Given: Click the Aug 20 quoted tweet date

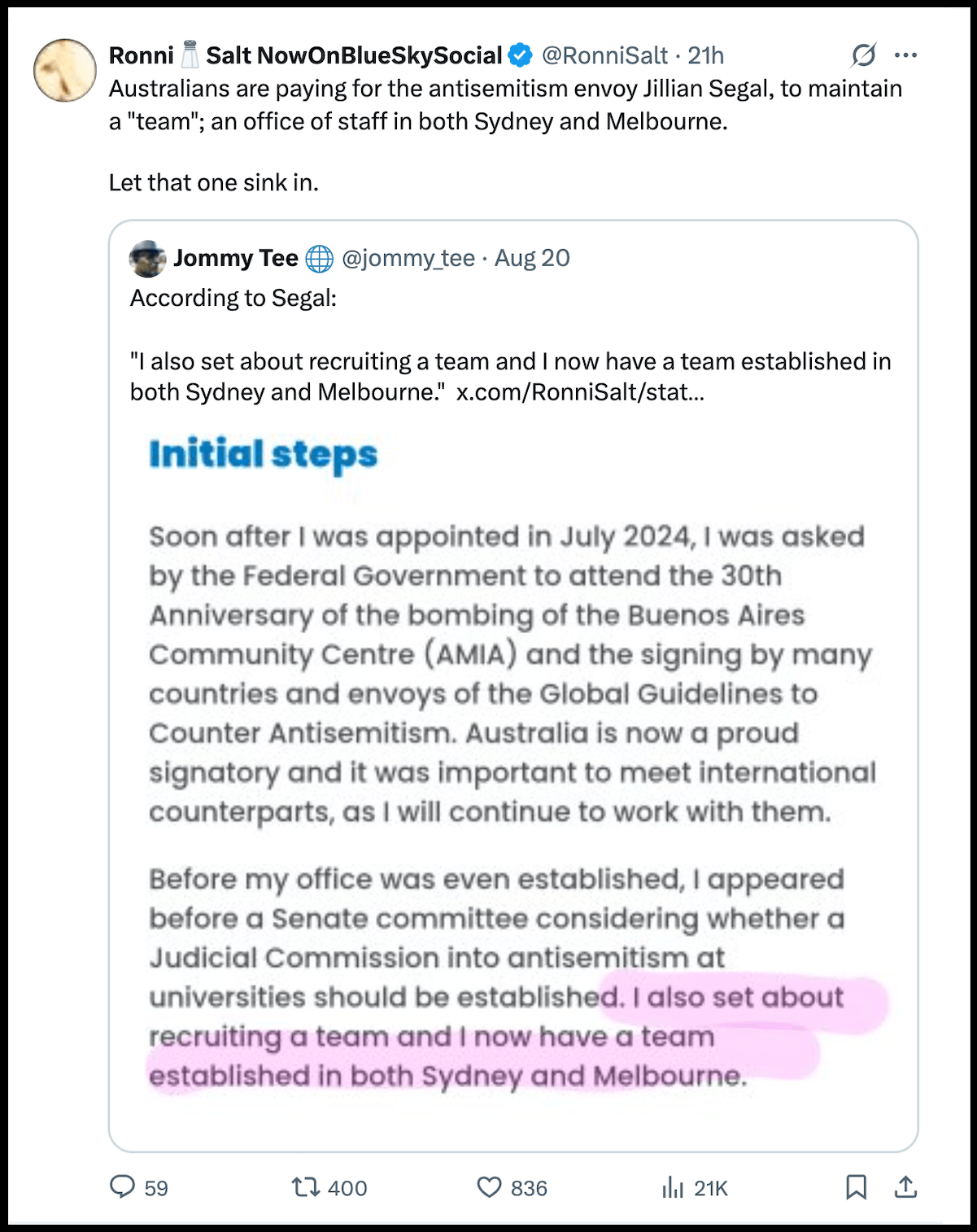Looking at the screenshot, I should [x=532, y=258].
